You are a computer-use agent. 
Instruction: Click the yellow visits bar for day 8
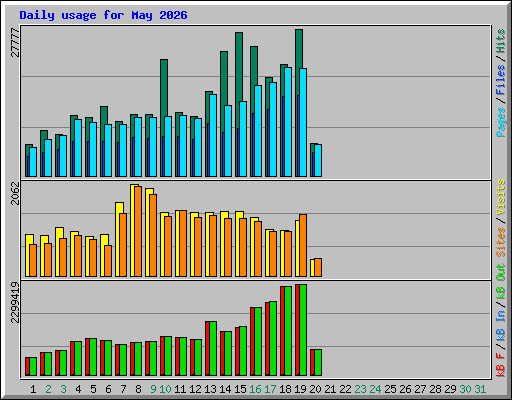click(133, 230)
